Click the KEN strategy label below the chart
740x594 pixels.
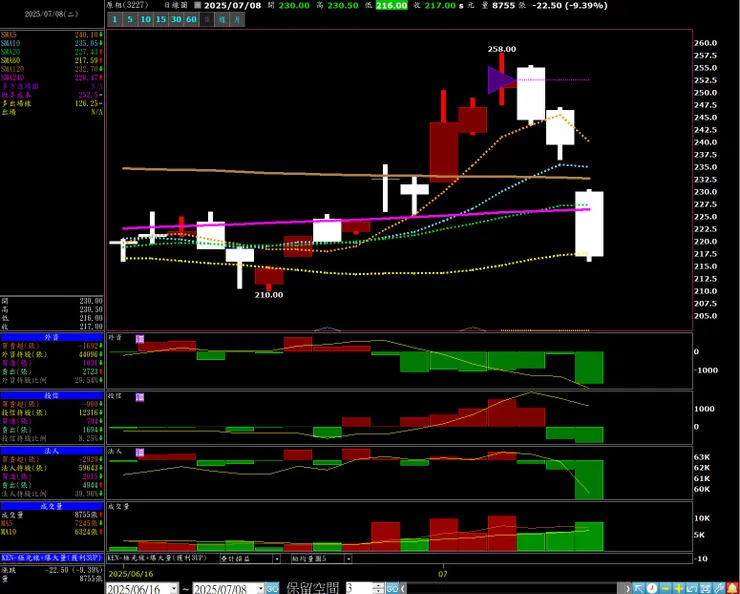pos(157,558)
